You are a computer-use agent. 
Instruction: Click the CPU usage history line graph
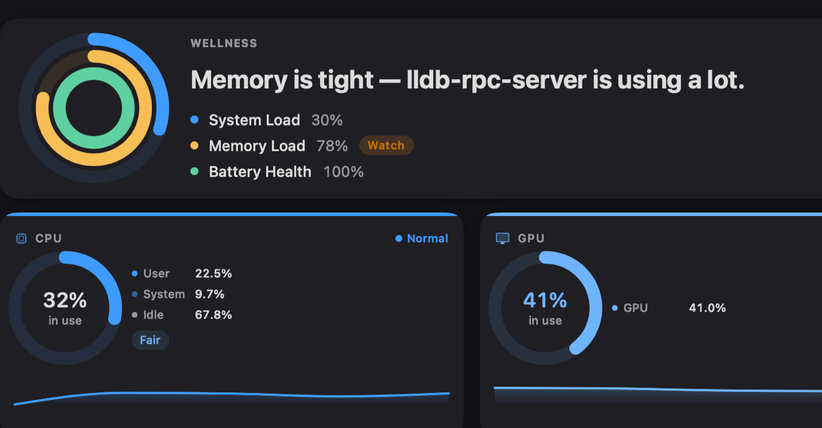(x=231, y=398)
